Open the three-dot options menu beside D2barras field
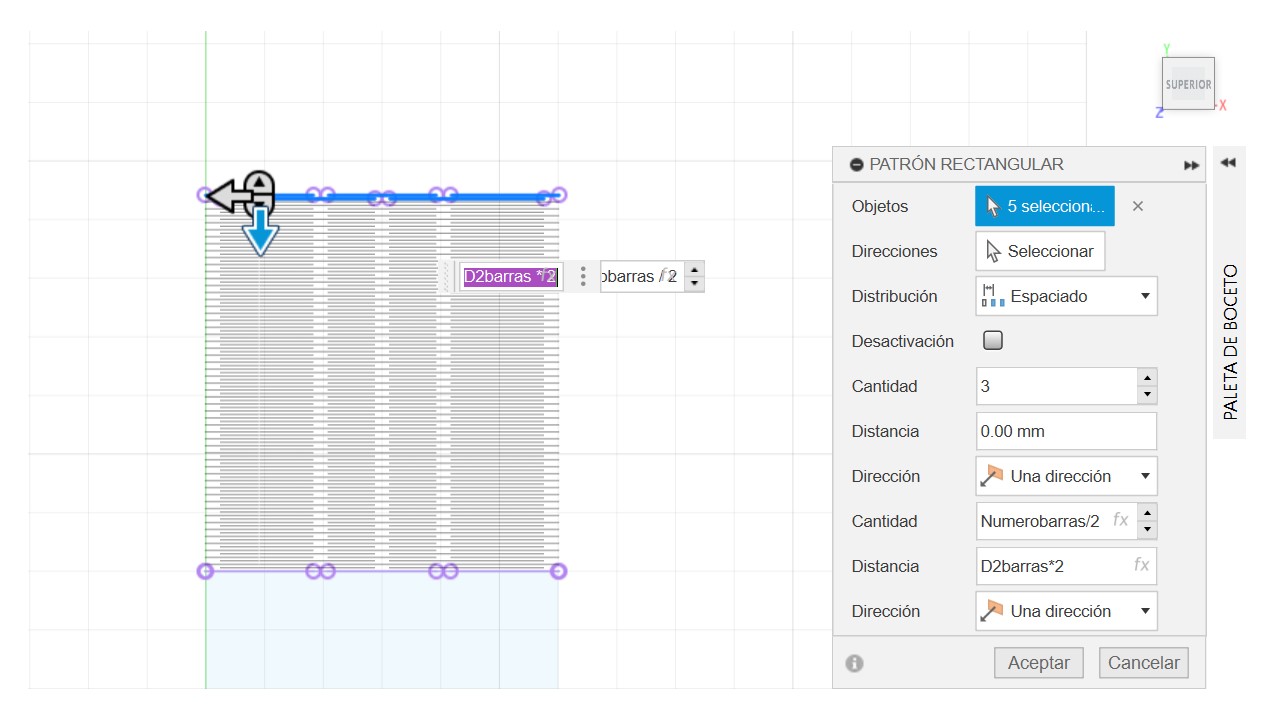Screen dimensions: 1280x720 [x=583, y=277]
